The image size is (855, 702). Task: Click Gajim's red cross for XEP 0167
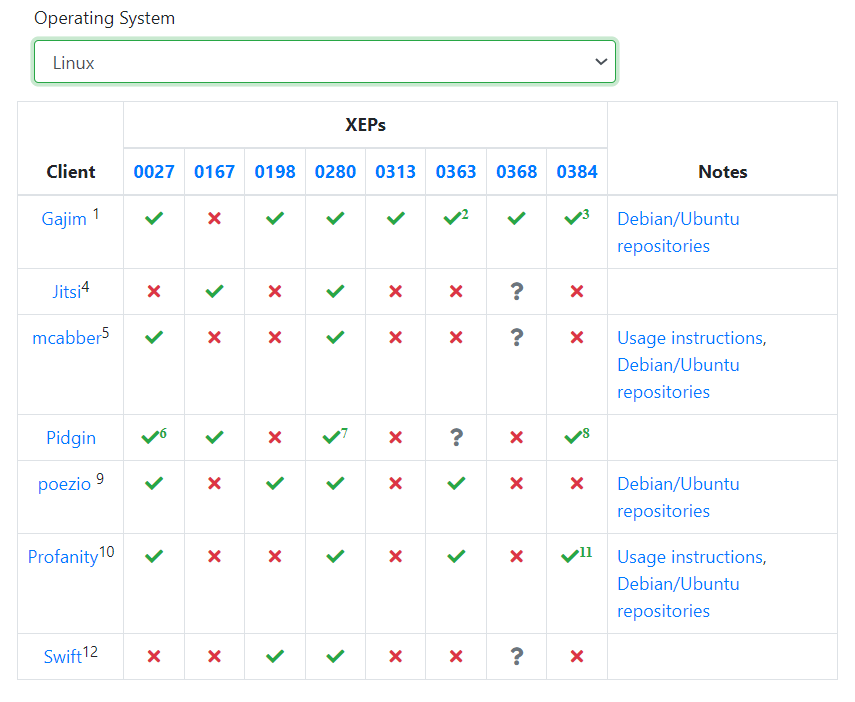(214, 219)
